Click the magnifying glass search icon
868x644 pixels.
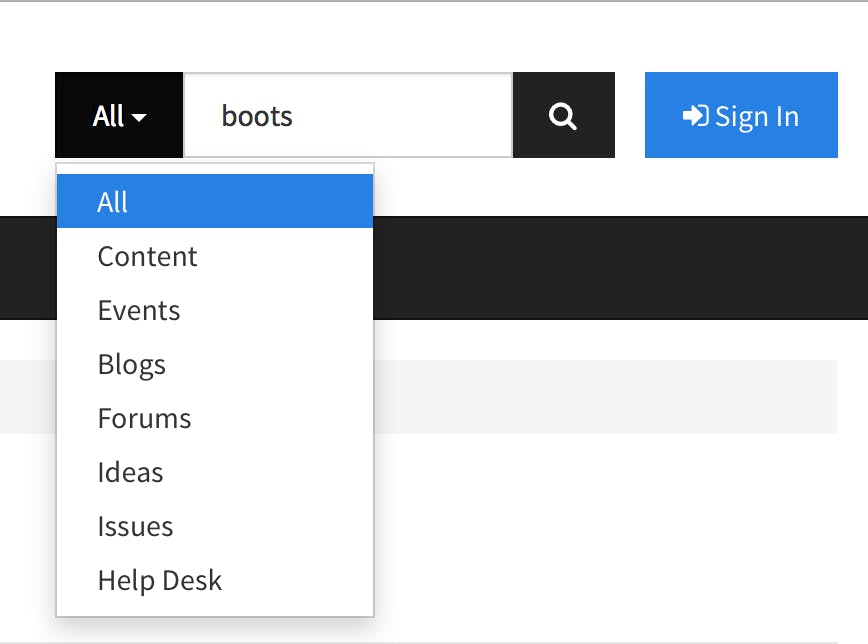point(563,116)
